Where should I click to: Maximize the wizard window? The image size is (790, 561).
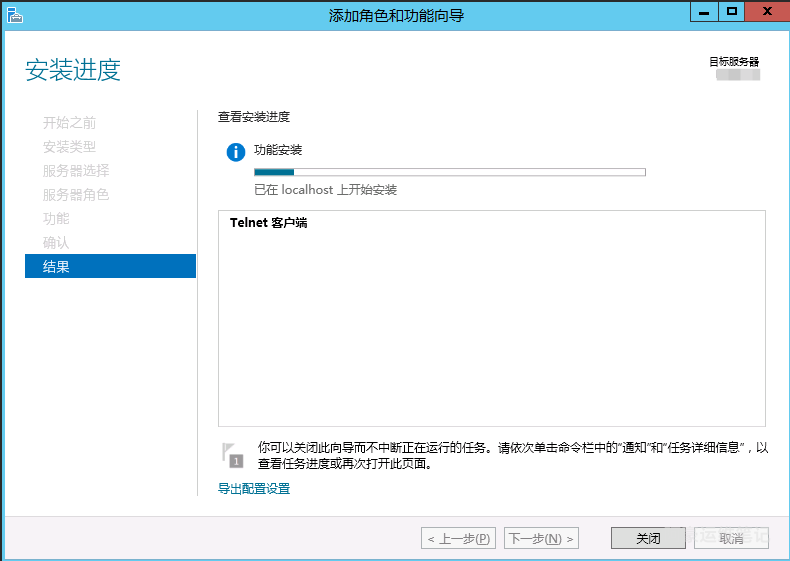click(732, 11)
